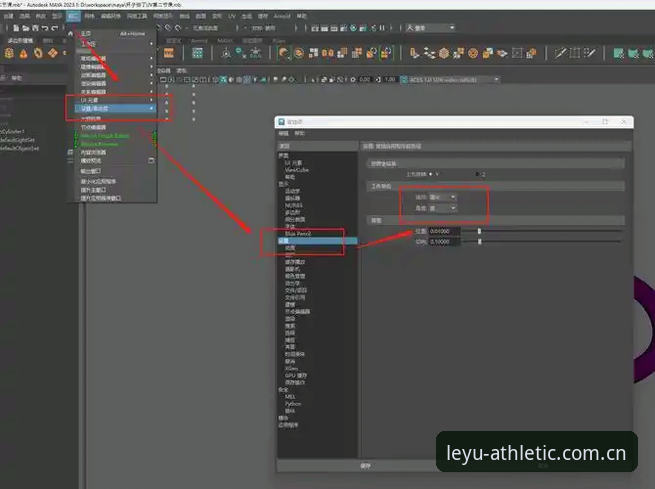Select UI 元素 in Preferences category list

point(294,163)
